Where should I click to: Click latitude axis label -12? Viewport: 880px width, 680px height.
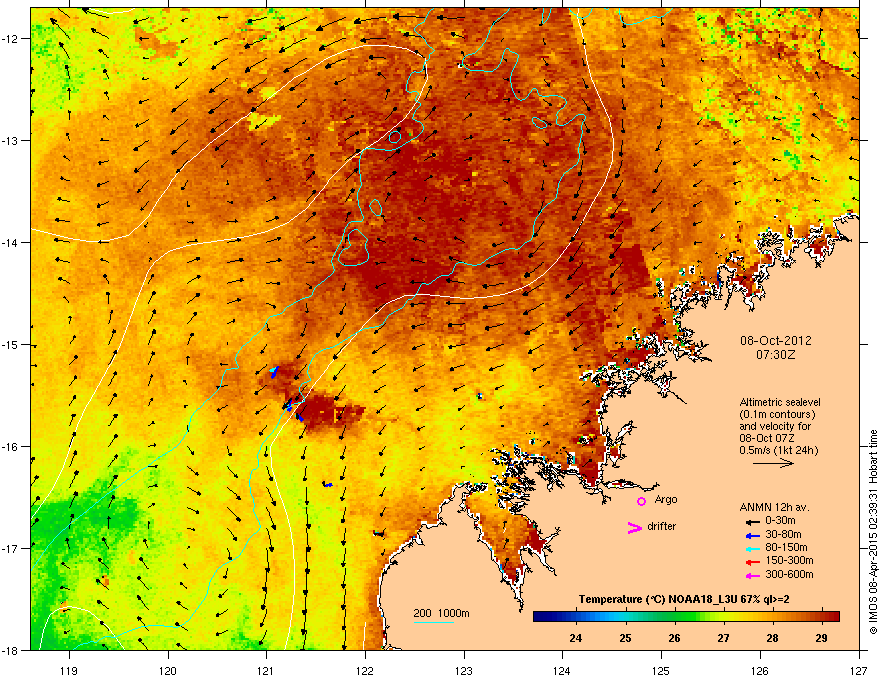click(x=11, y=39)
